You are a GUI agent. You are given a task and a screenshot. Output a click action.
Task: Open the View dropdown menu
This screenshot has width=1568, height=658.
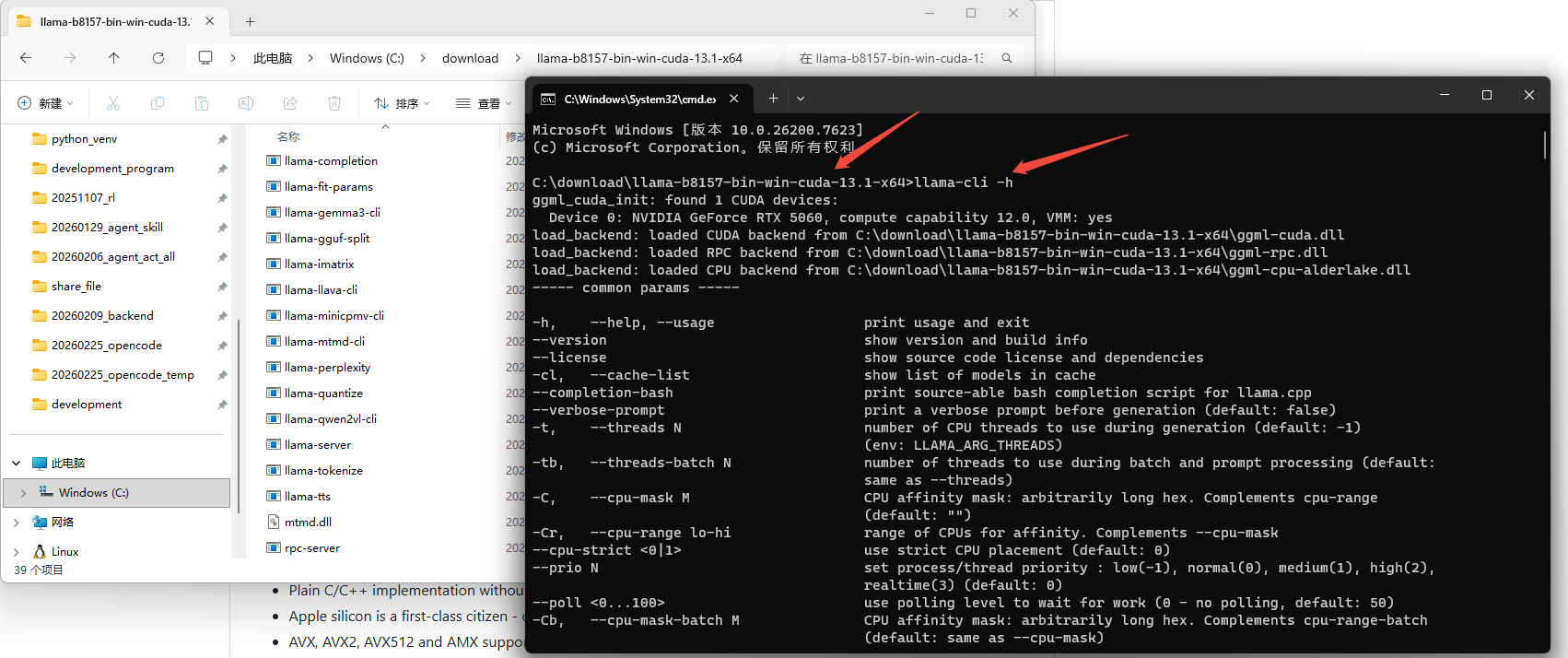click(x=483, y=103)
